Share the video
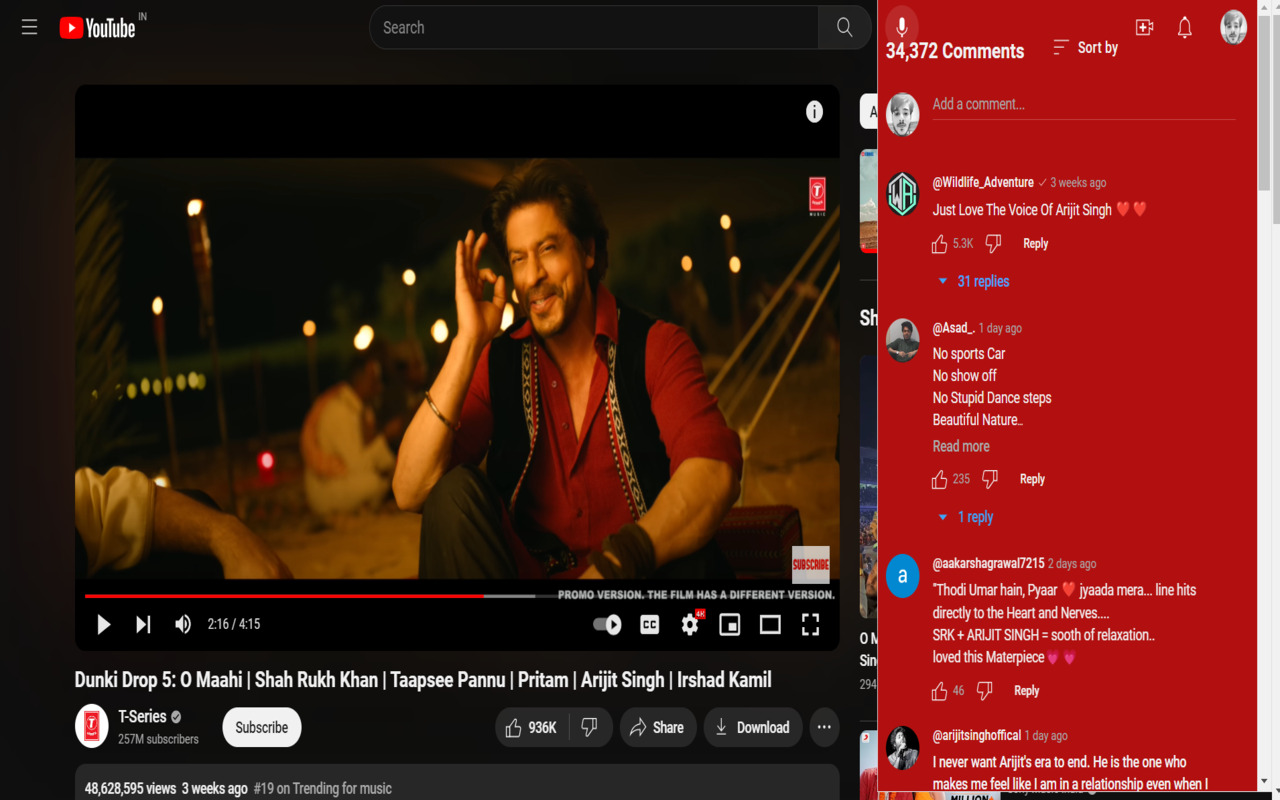The image size is (1280, 800). [657, 727]
